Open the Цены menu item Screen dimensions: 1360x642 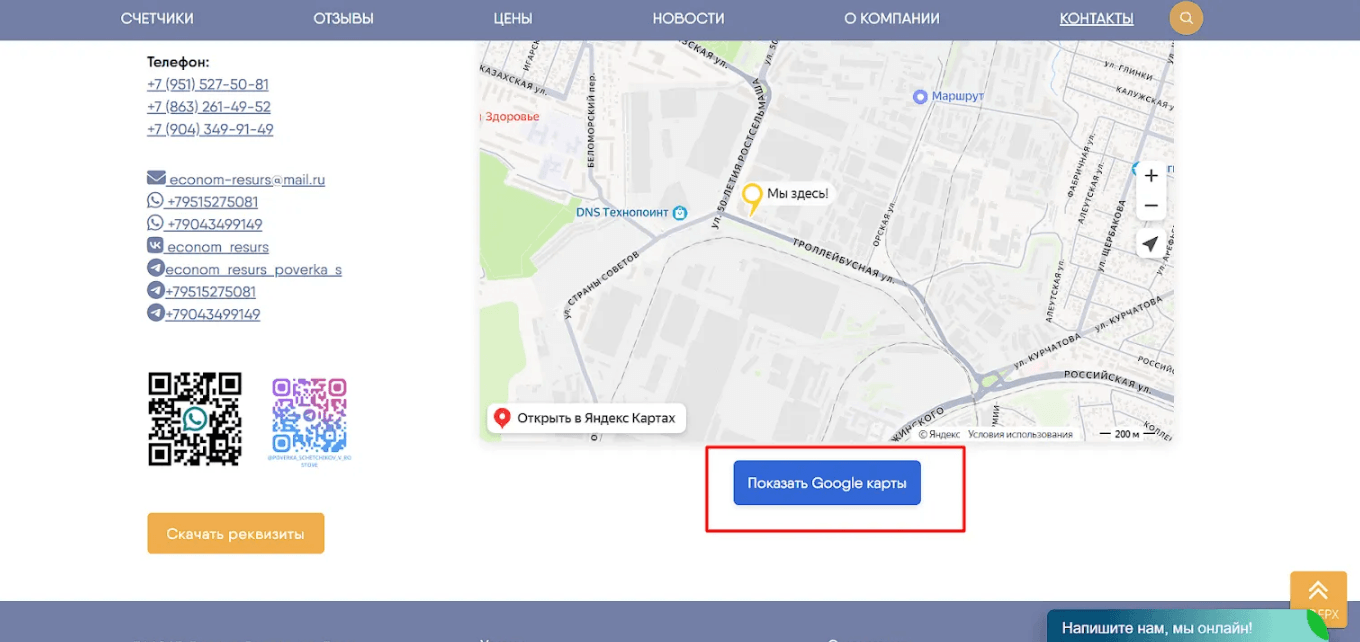[513, 19]
